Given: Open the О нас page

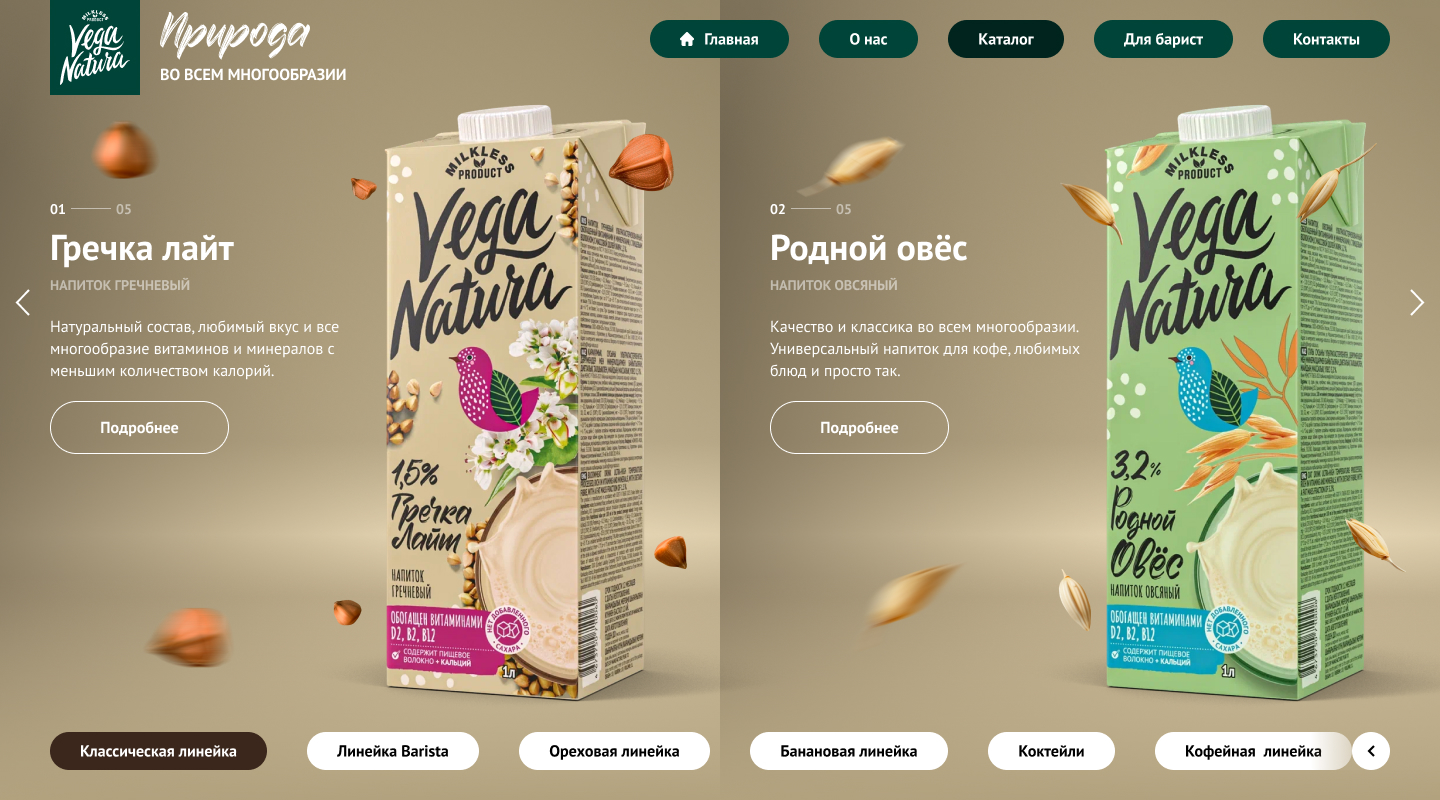Looking at the screenshot, I should [x=868, y=39].
